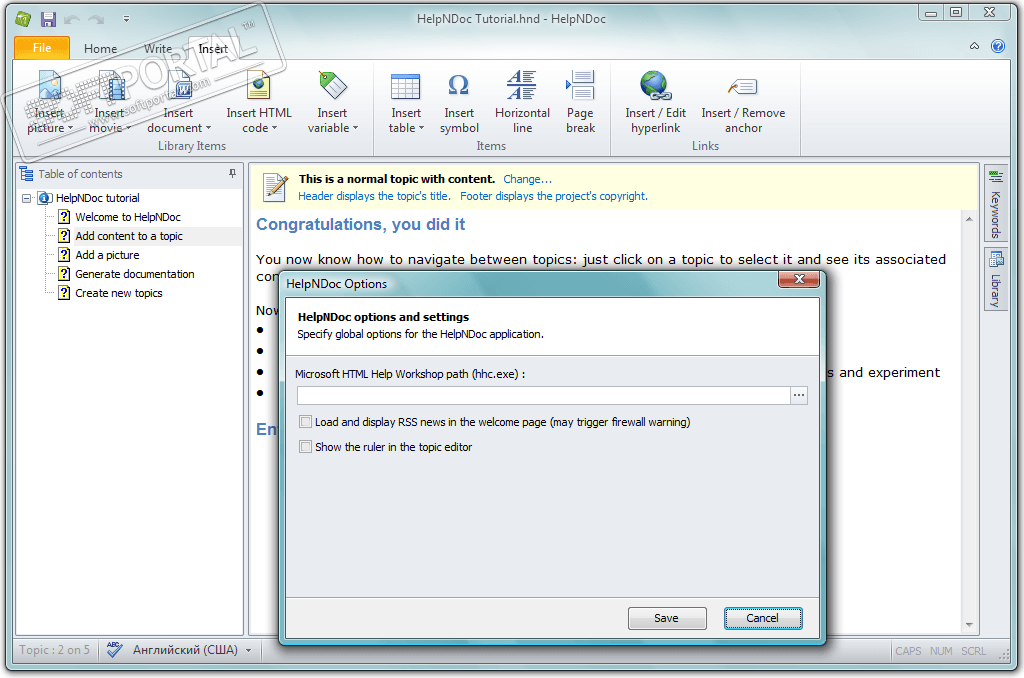Click the Insert picture ribbon button
The width and height of the screenshot is (1024, 678).
50,101
